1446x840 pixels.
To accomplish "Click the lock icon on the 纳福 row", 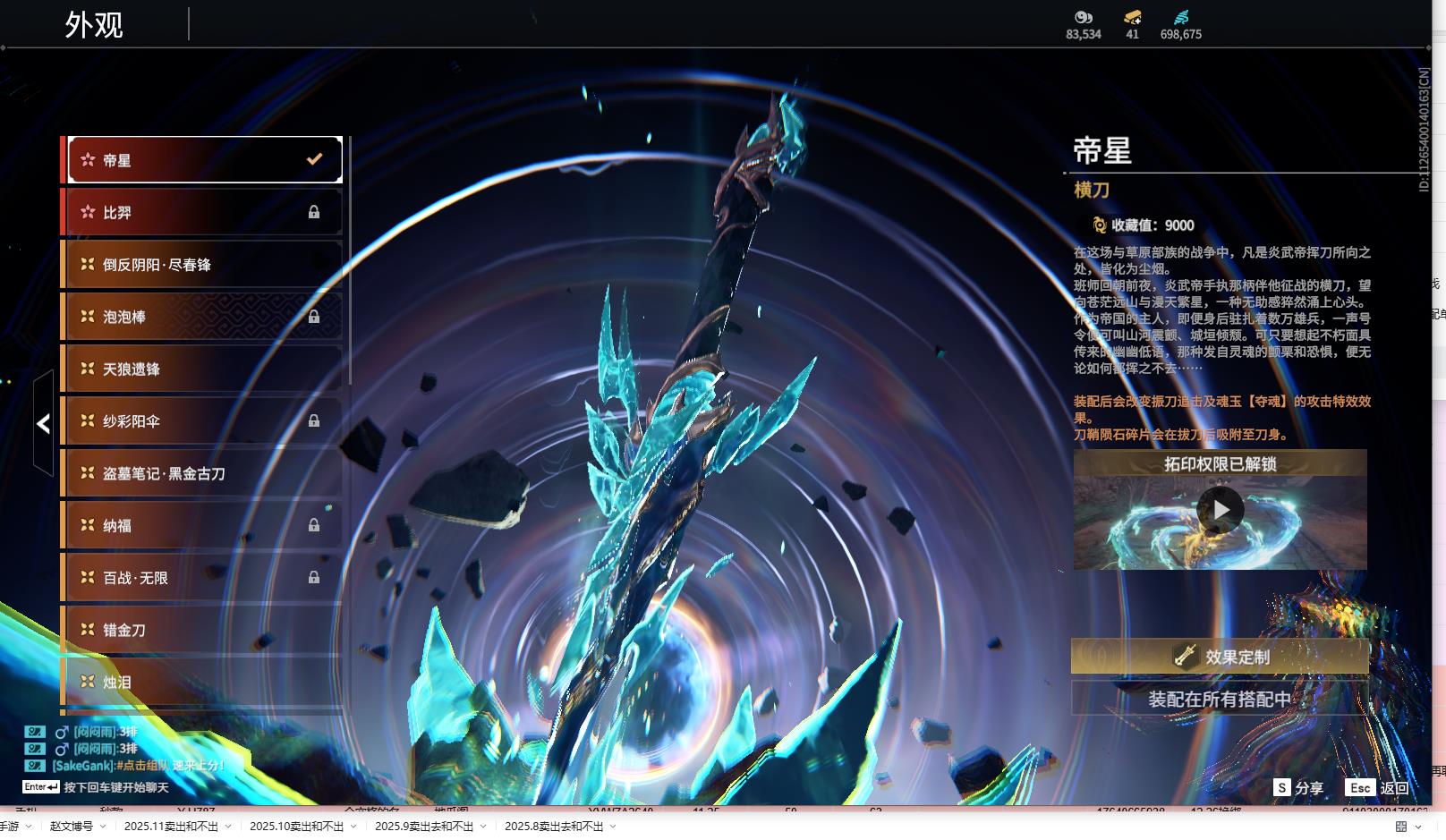I will coord(314,525).
